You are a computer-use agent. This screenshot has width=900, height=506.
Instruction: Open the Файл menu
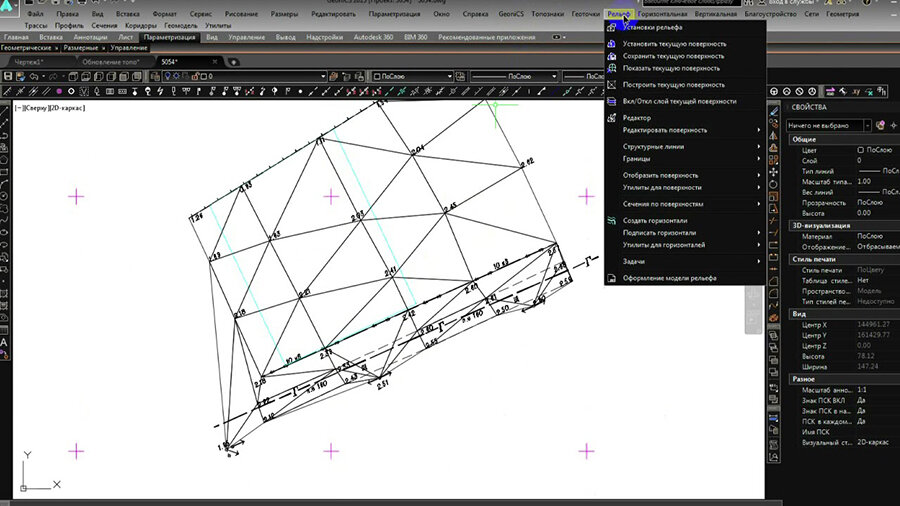click(x=35, y=14)
